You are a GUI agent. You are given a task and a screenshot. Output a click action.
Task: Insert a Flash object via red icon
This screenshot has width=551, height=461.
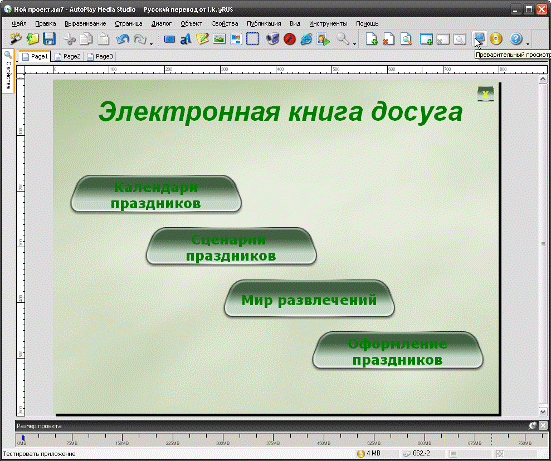pos(290,39)
